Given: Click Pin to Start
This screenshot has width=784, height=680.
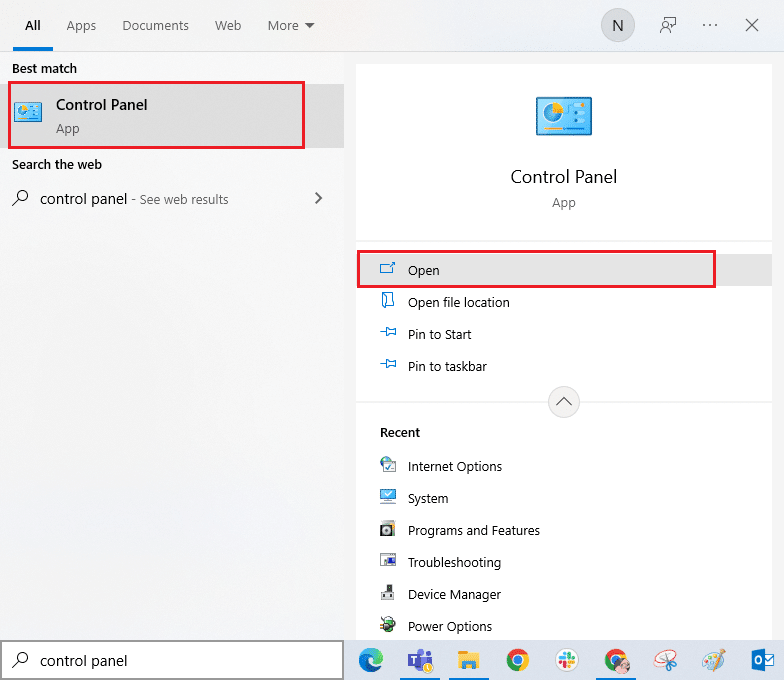Looking at the screenshot, I should (564, 334).
